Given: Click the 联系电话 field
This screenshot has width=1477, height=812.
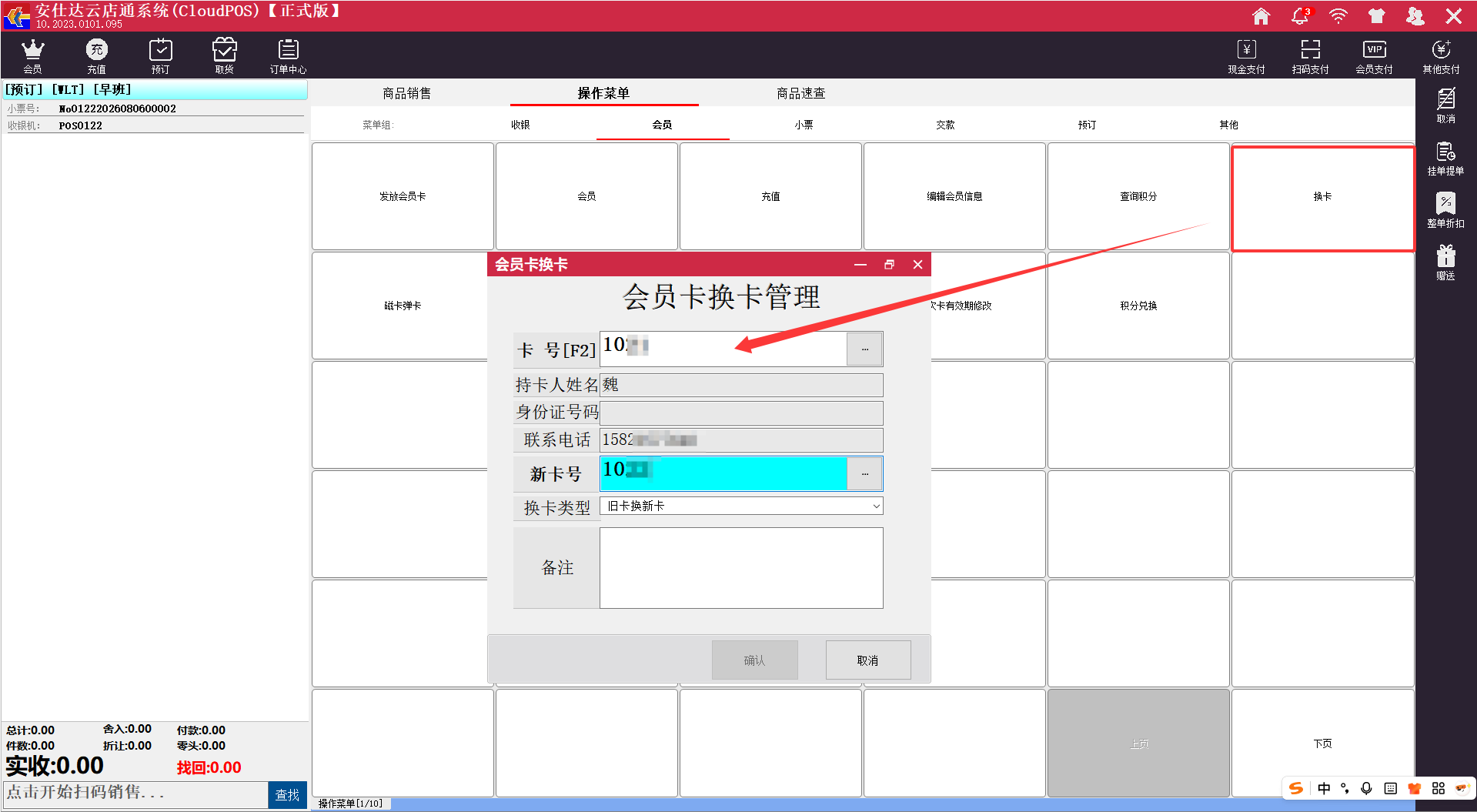Looking at the screenshot, I should coord(741,440).
